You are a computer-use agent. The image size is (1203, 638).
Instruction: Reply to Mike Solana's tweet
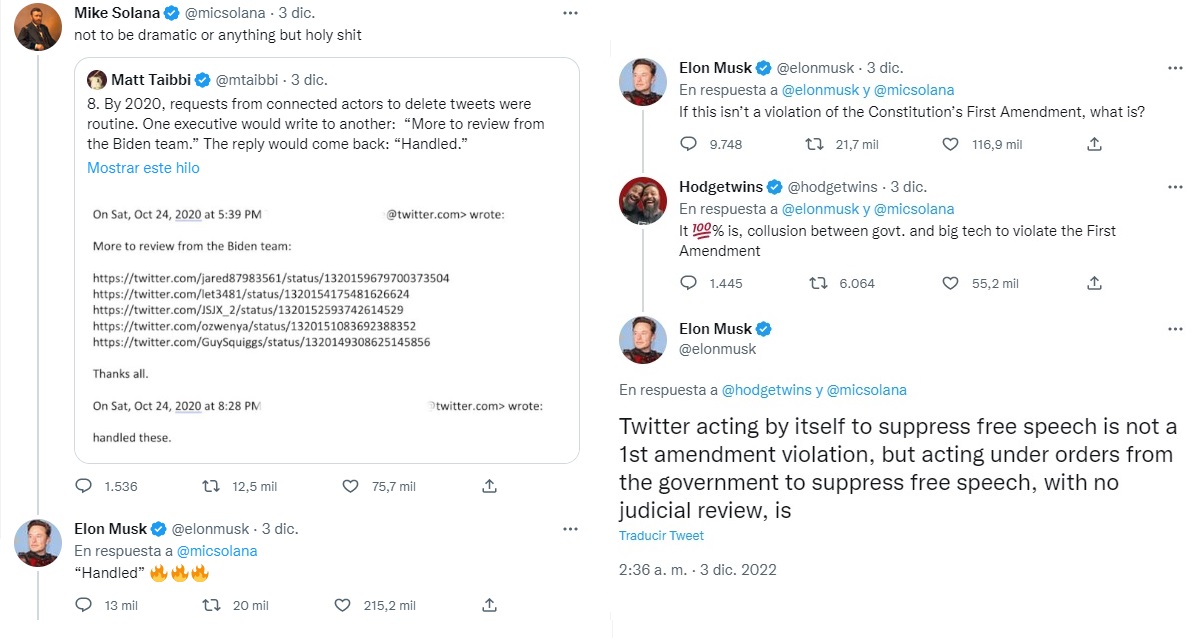pos(84,487)
